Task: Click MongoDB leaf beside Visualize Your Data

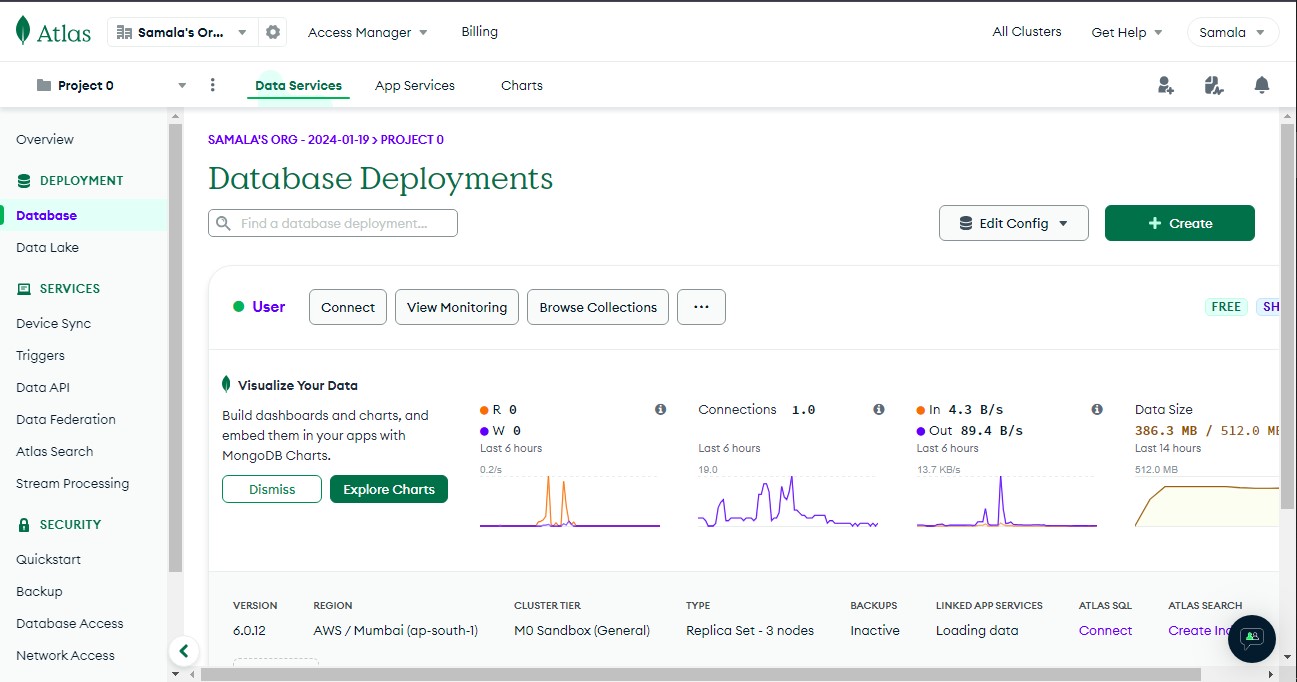Action: click(x=227, y=385)
